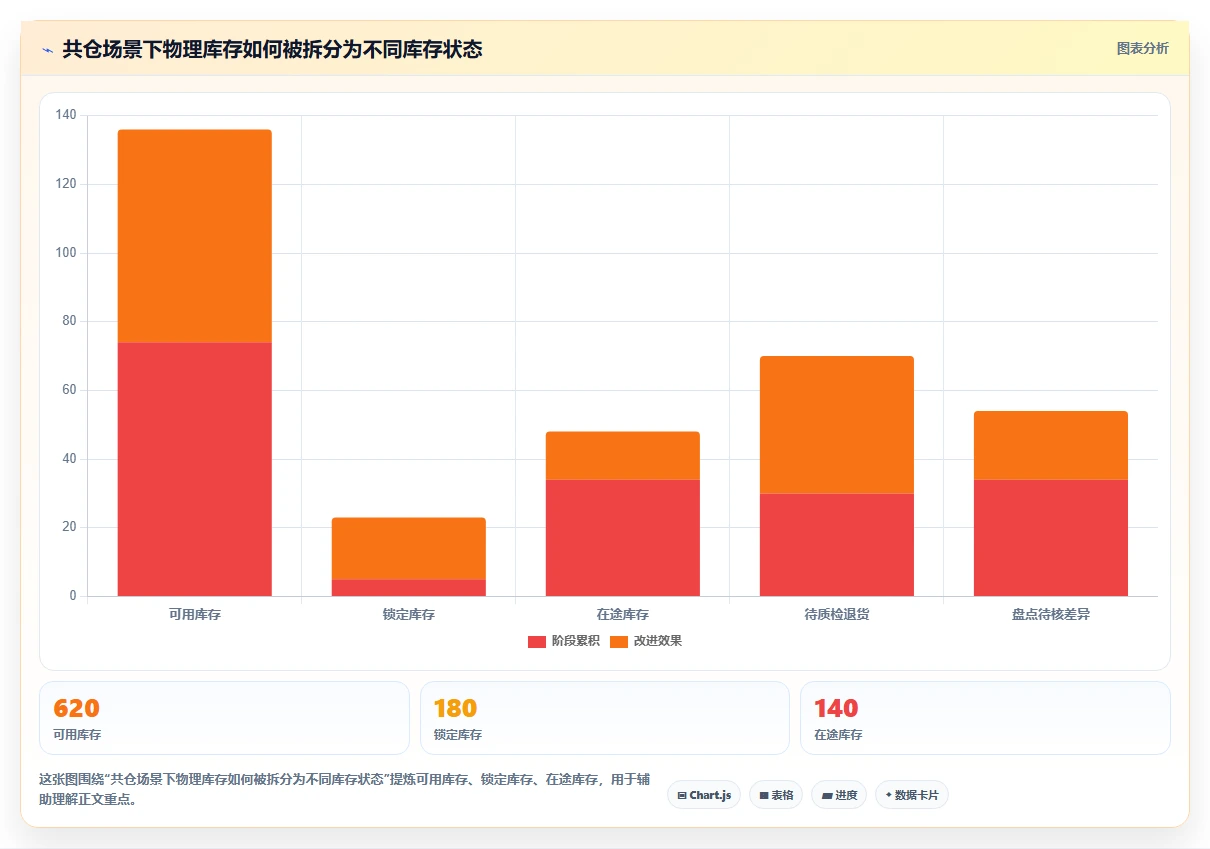The image size is (1210, 849).
Task: Select the Chart.js tag
Action: click(x=704, y=795)
